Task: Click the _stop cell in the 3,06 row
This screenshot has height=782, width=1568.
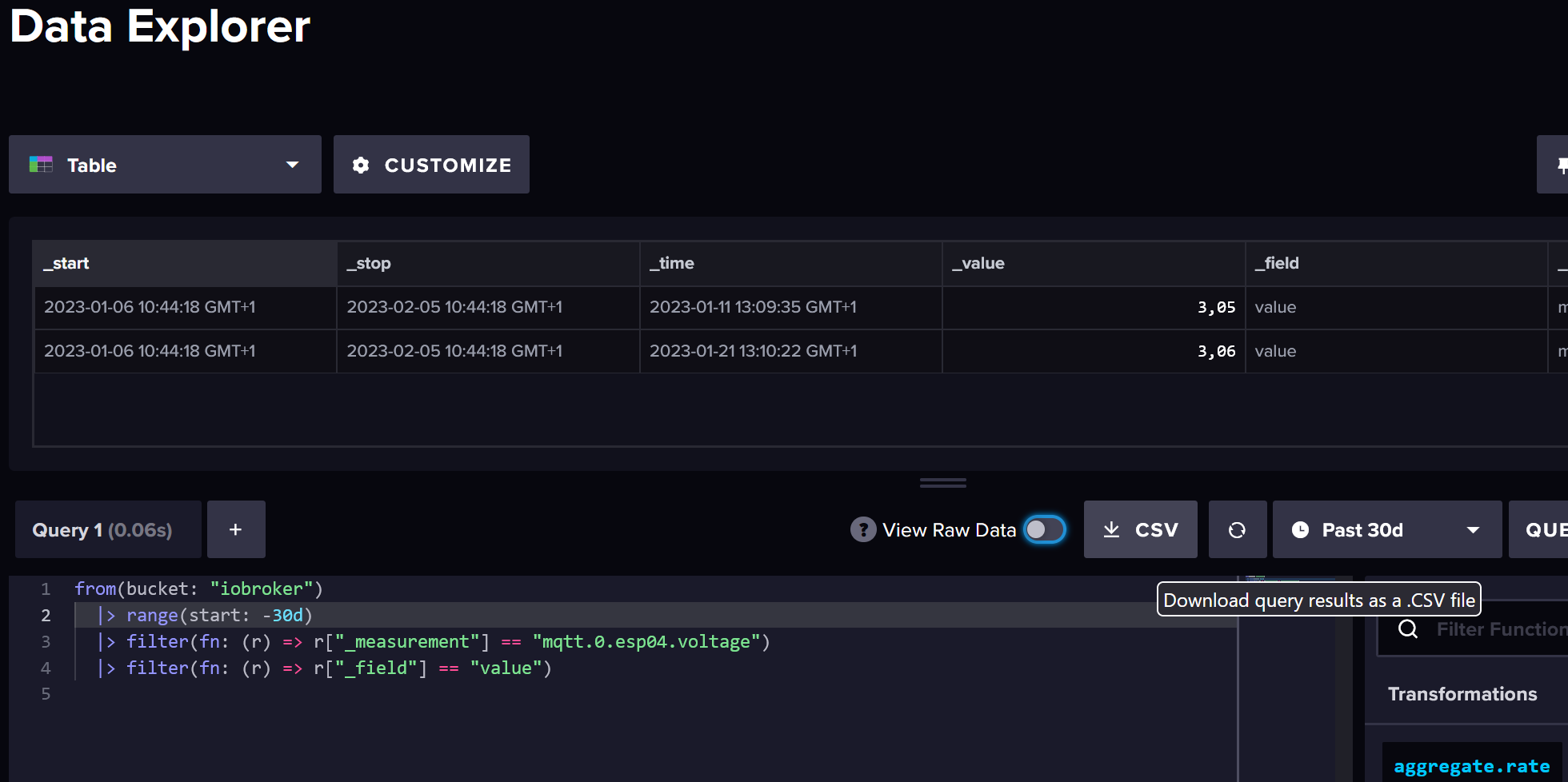Action: [x=488, y=351]
